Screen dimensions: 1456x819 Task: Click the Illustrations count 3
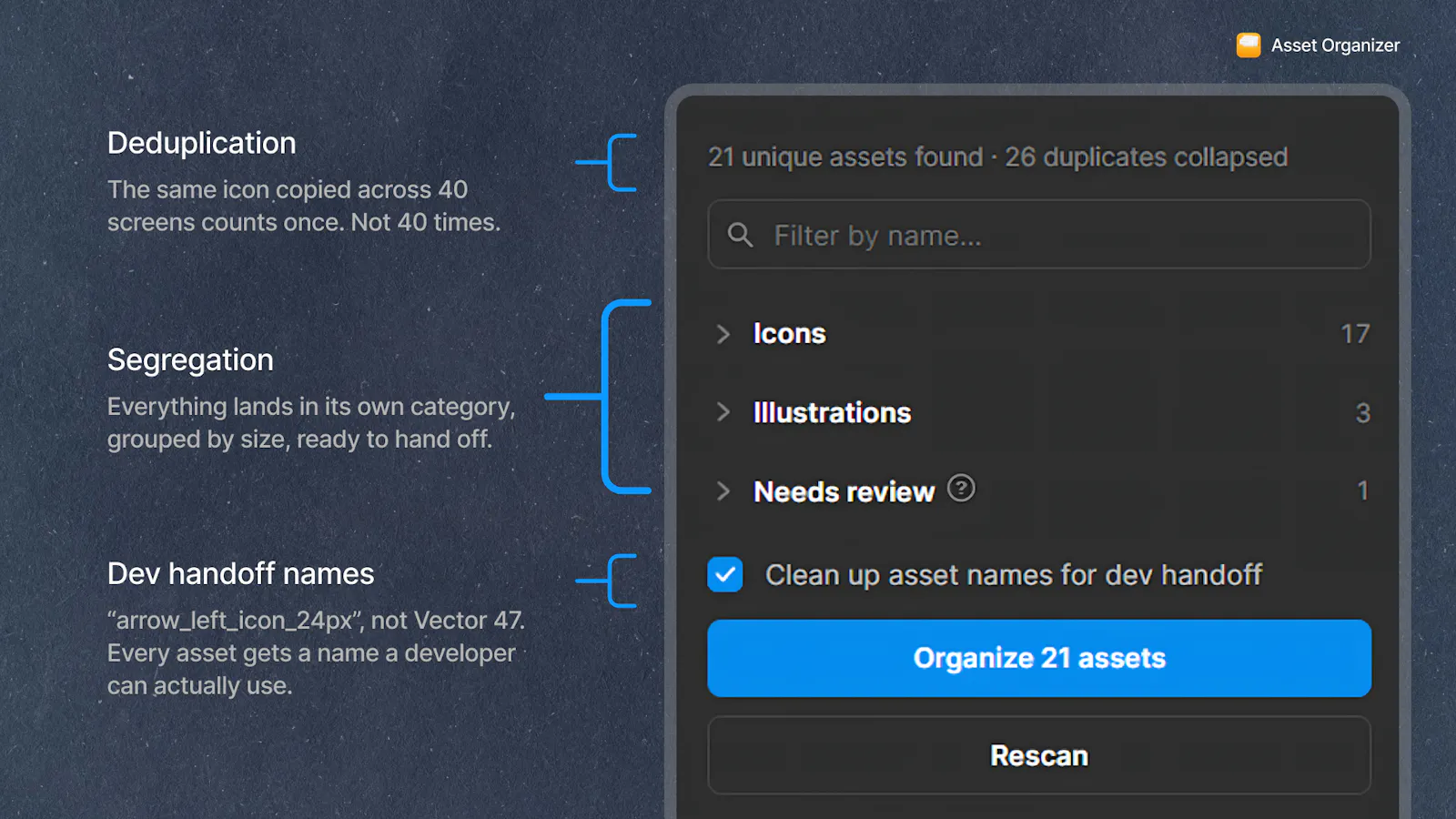point(1362,413)
